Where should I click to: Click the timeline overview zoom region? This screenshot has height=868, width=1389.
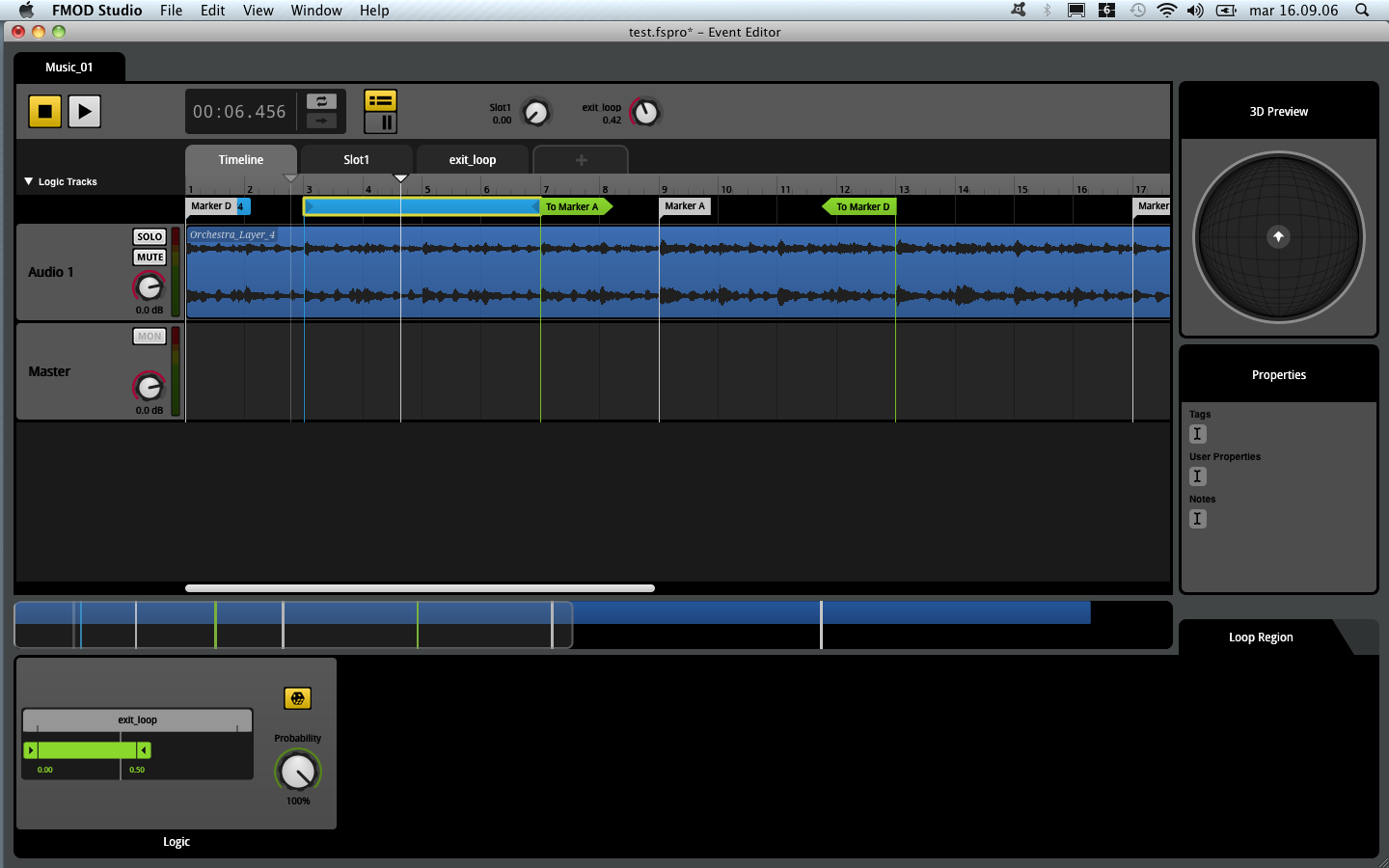293,625
